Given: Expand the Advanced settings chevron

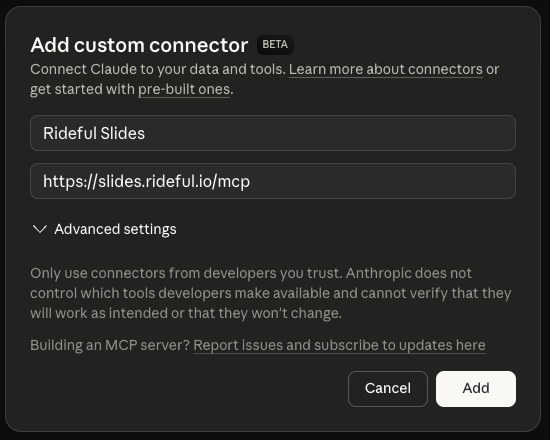Looking at the screenshot, I should point(40,229).
